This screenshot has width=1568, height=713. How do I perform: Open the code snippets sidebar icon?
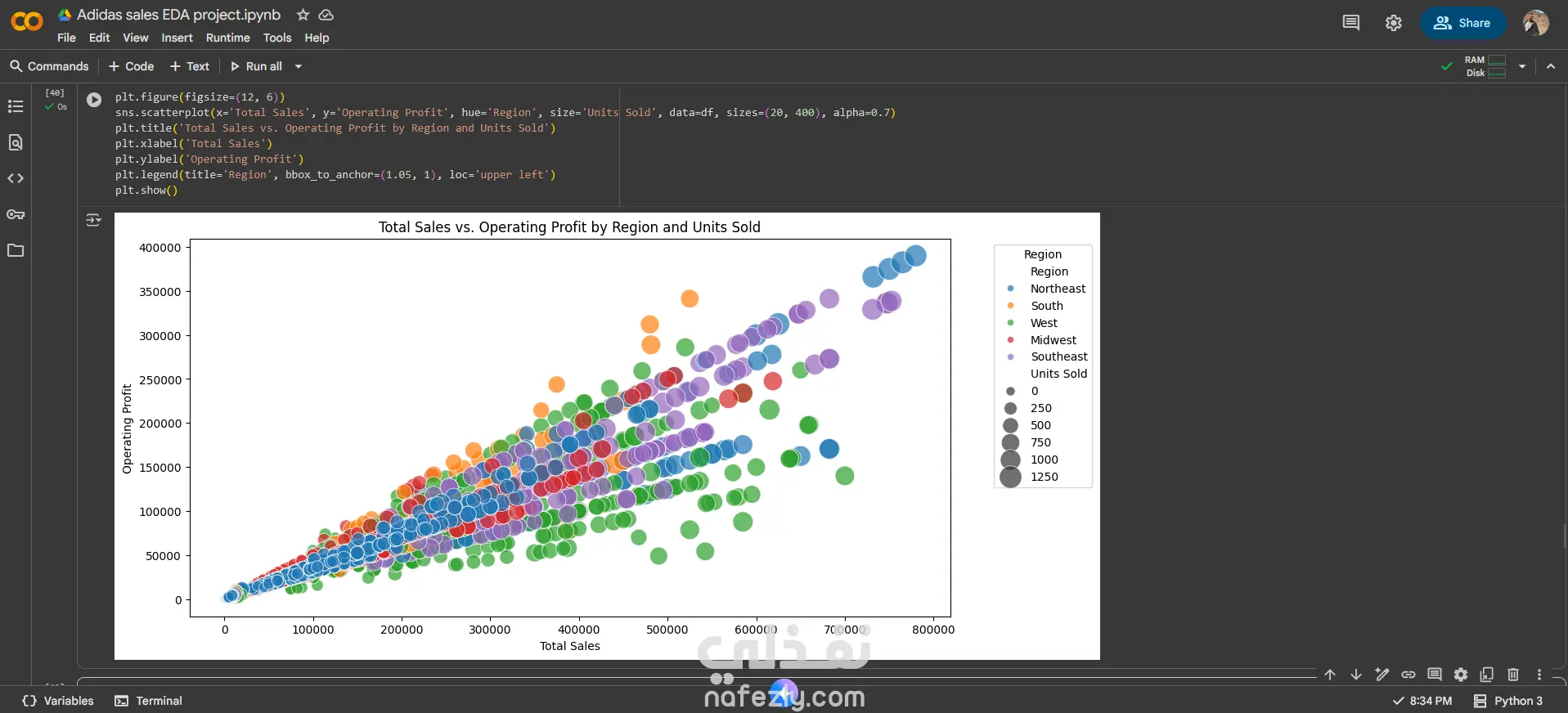(16, 178)
